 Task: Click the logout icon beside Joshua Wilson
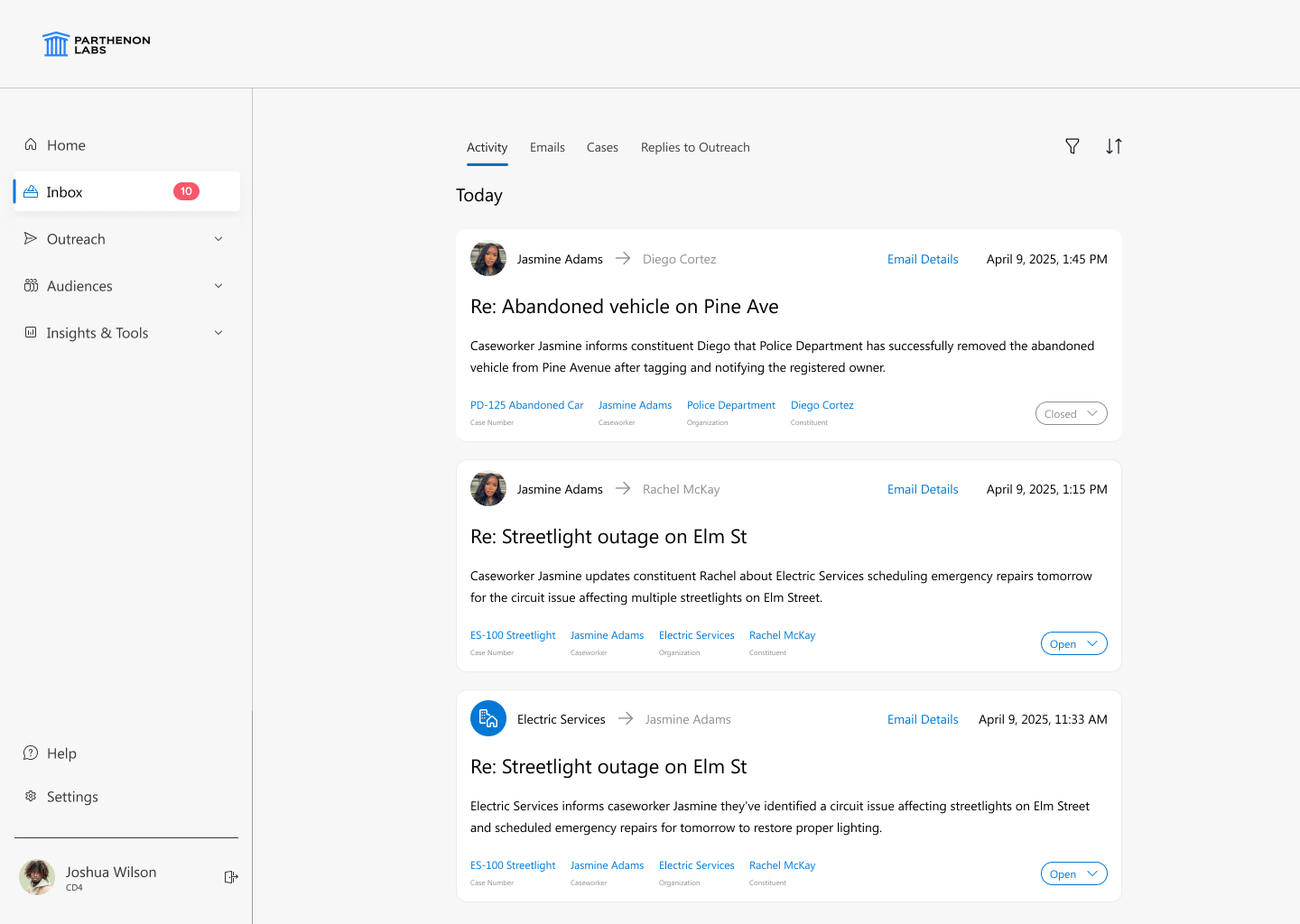pyautogui.click(x=231, y=877)
